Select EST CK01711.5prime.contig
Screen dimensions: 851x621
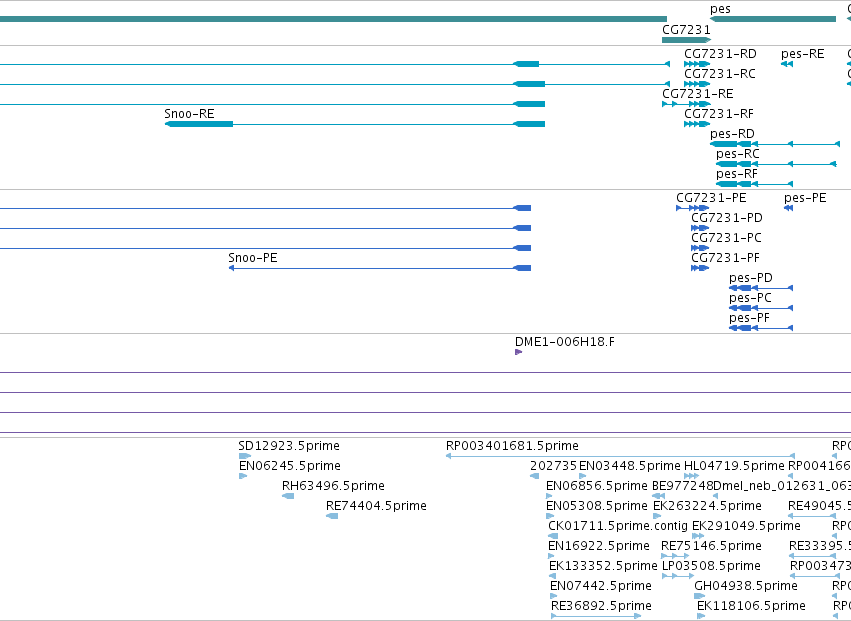click(618, 526)
